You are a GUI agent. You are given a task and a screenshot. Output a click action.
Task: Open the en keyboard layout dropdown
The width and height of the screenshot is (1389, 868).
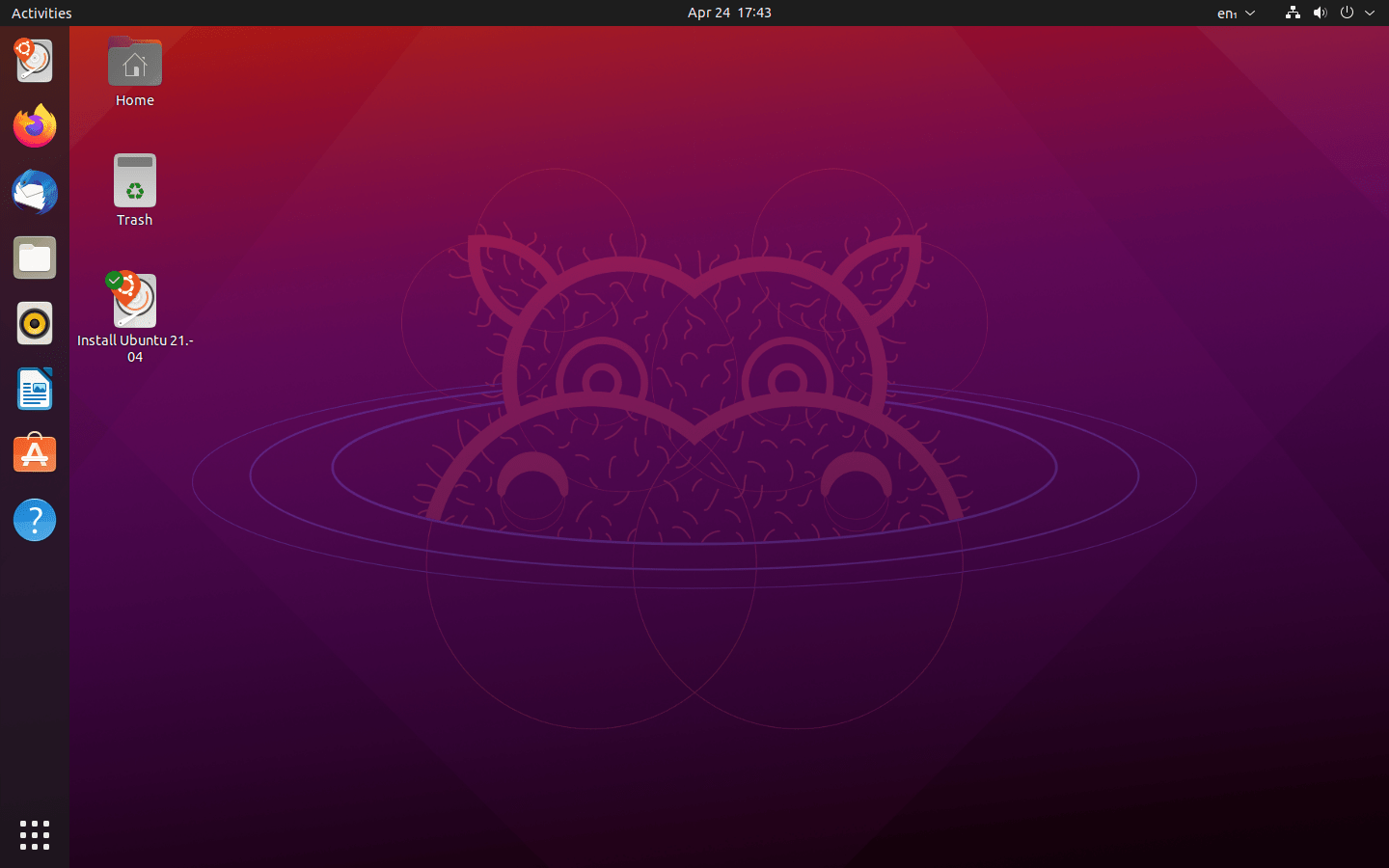(1237, 13)
